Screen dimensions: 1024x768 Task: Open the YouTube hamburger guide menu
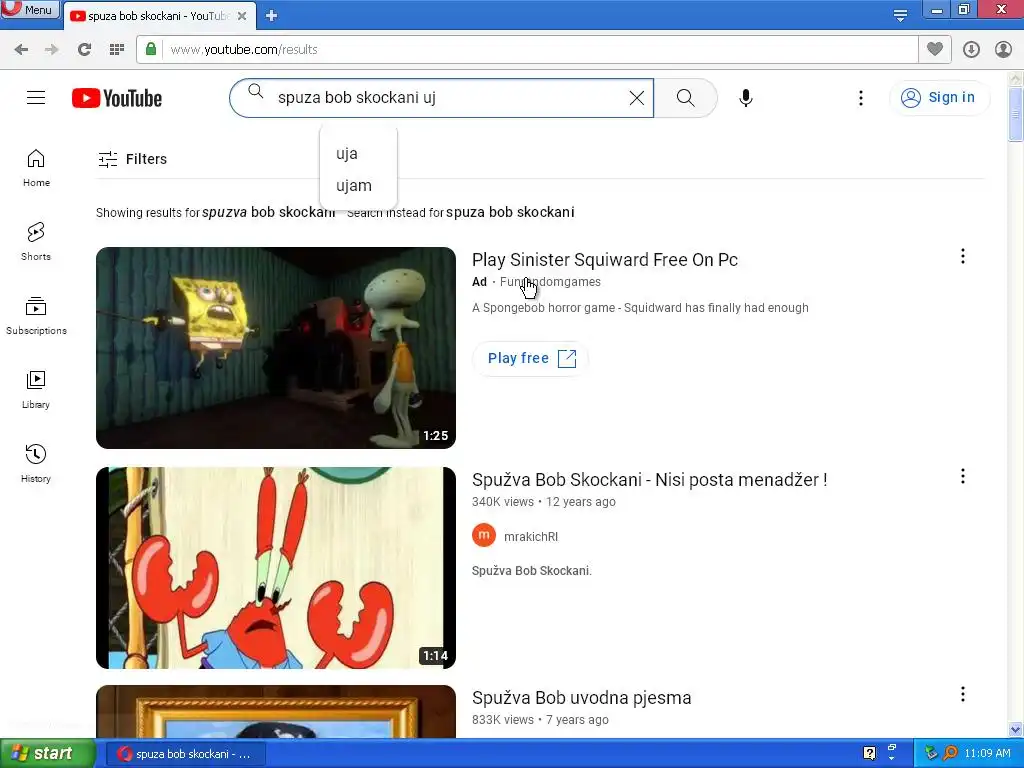coord(36,97)
